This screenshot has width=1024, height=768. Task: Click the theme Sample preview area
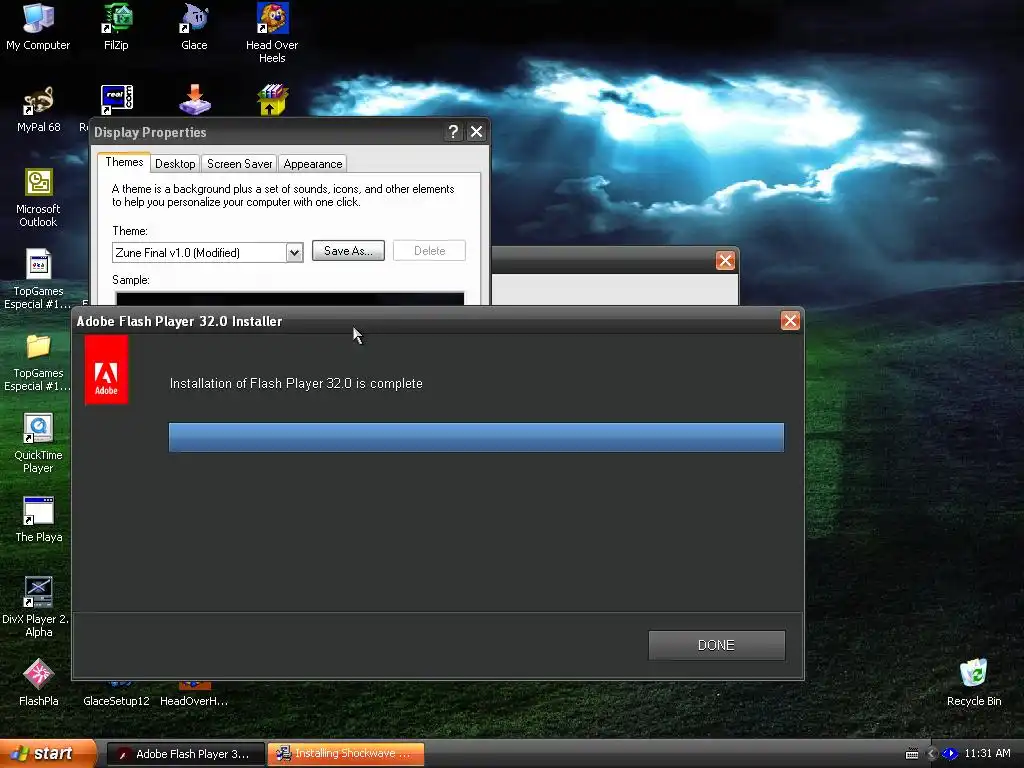(x=290, y=298)
